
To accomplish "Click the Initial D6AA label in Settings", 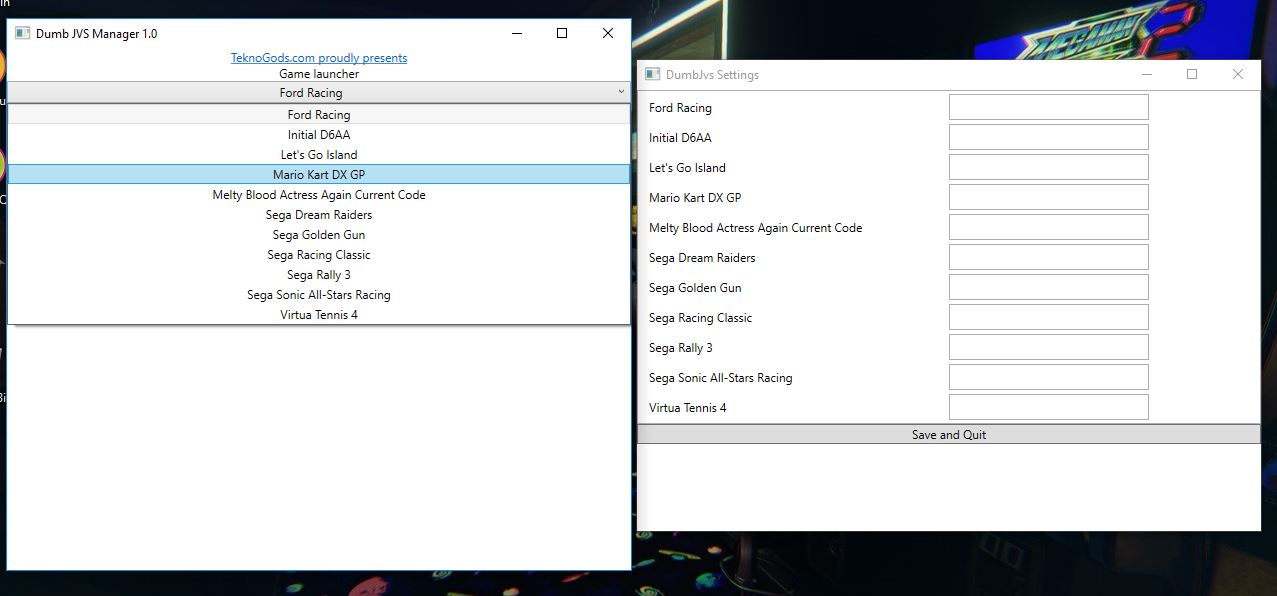I will pos(680,138).
